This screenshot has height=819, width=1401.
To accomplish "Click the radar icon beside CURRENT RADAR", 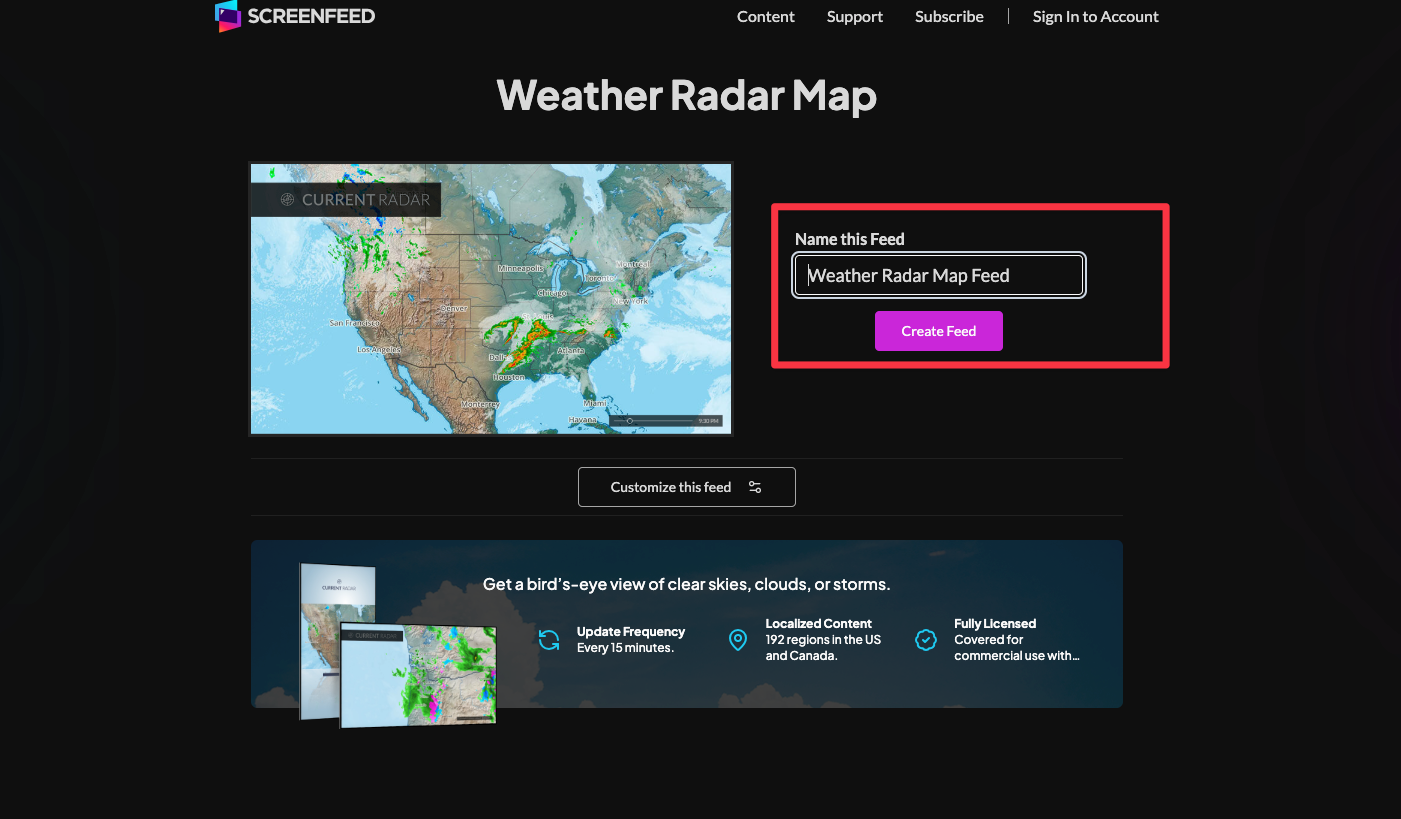I will (287, 200).
